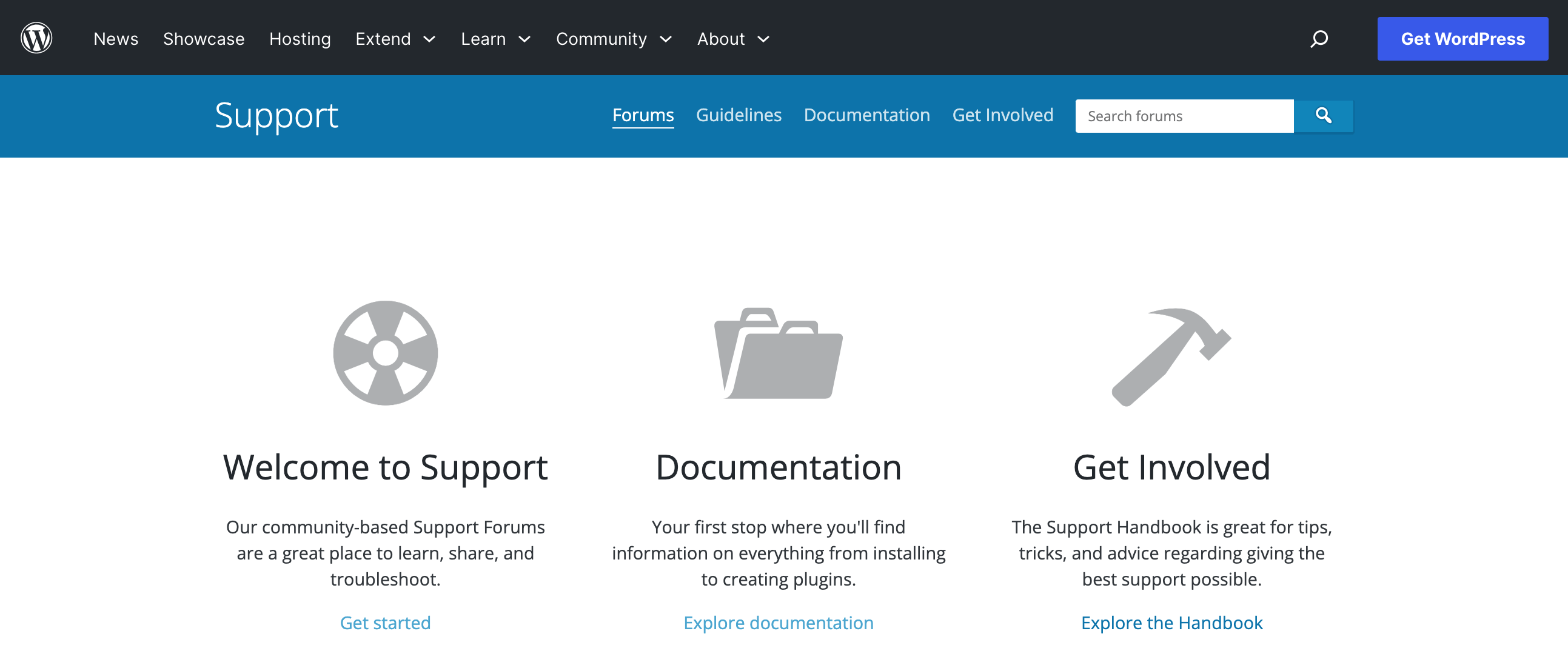Focus the Search forums input field
Viewport: 1568px width, 668px height.
point(1184,116)
